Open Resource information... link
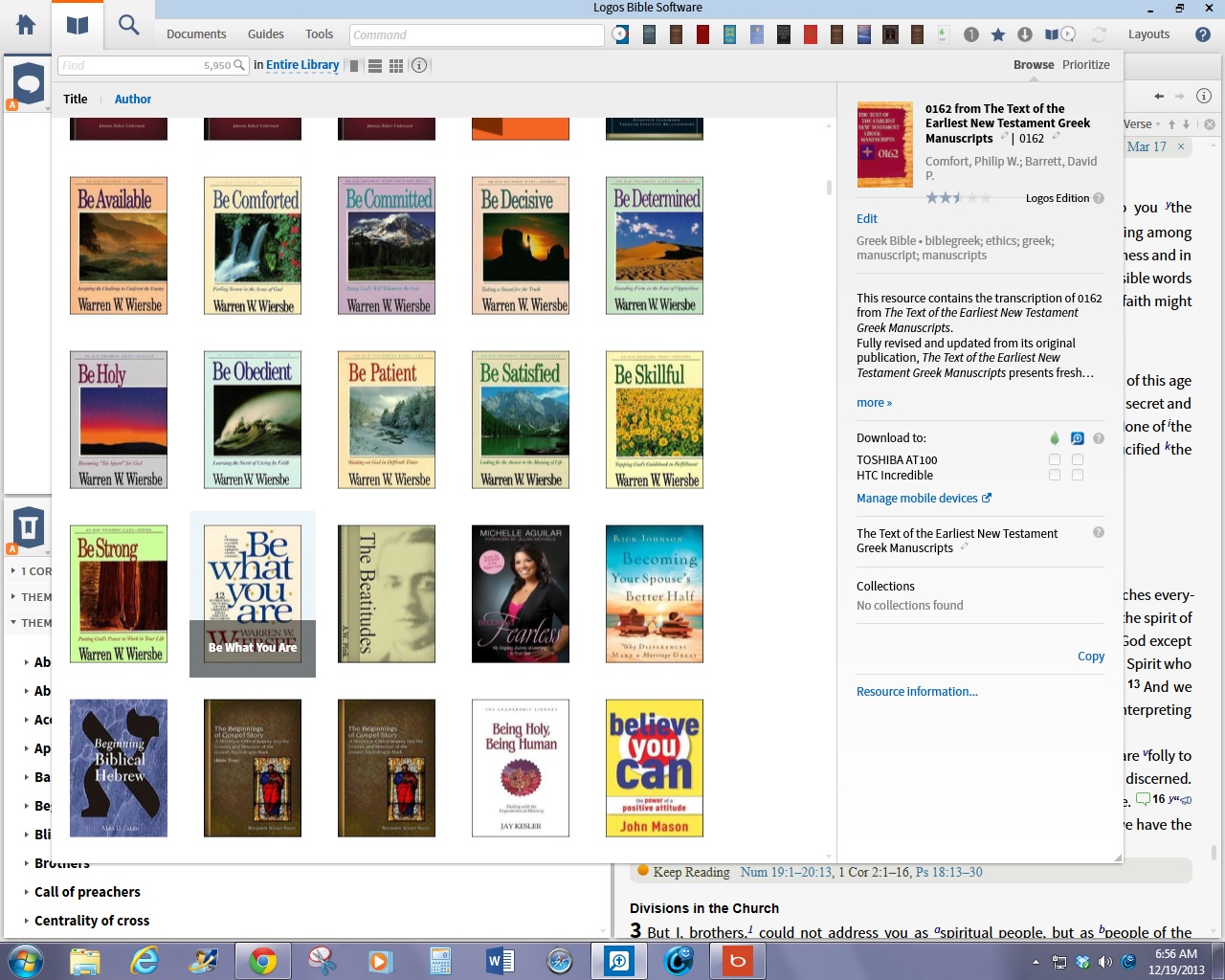Image resolution: width=1225 pixels, height=980 pixels. coord(917,692)
